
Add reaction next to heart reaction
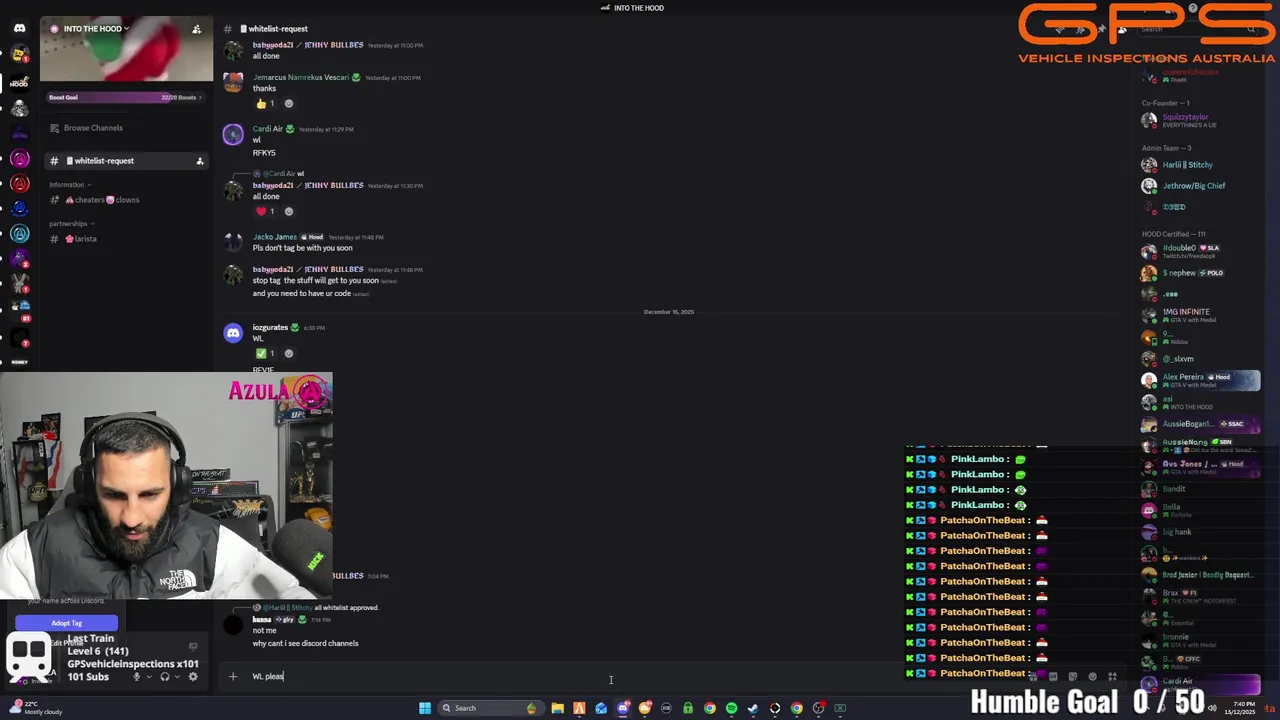(289, 212)
